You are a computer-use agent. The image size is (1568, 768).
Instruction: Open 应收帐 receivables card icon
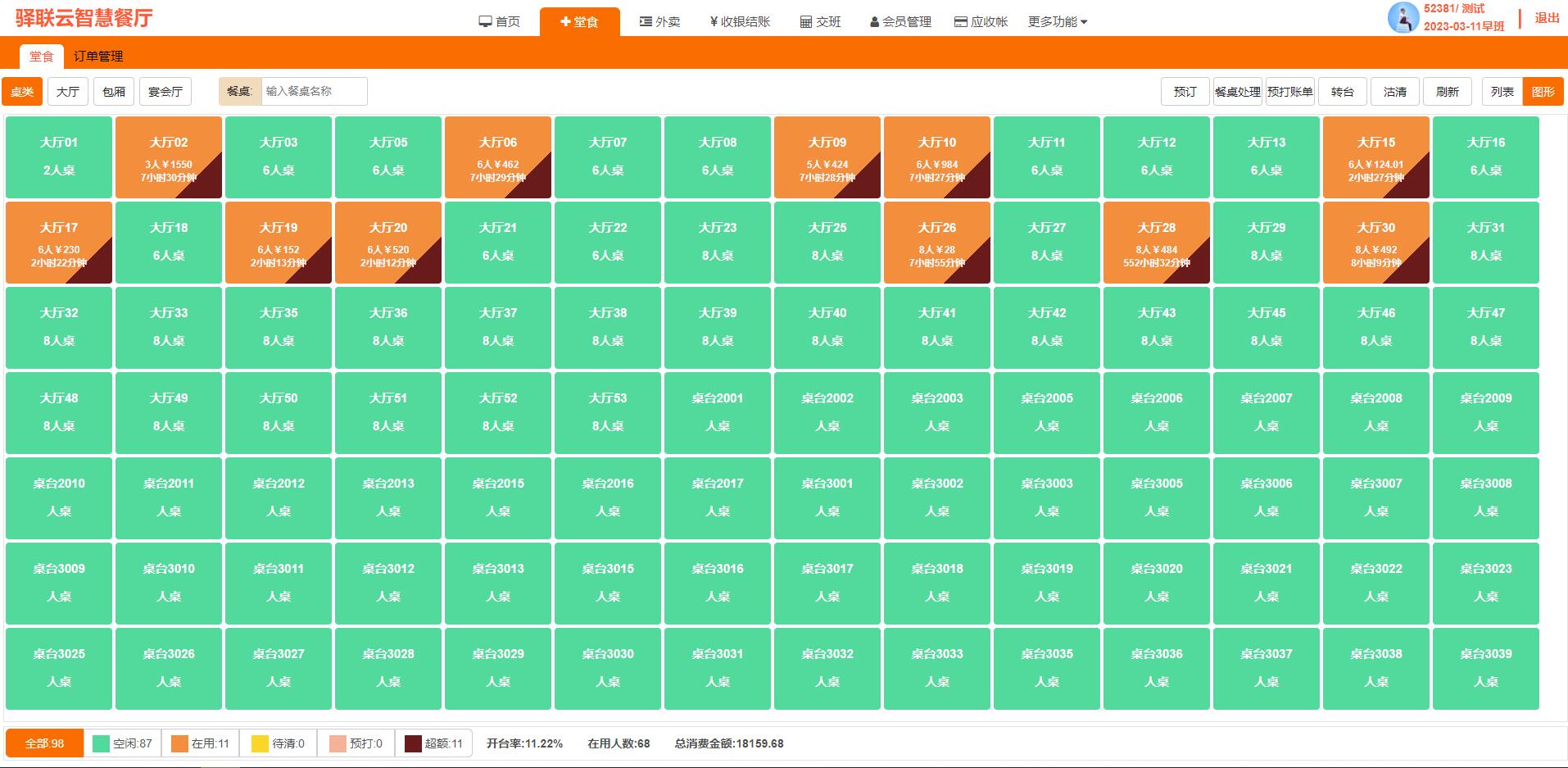(961, 22)
